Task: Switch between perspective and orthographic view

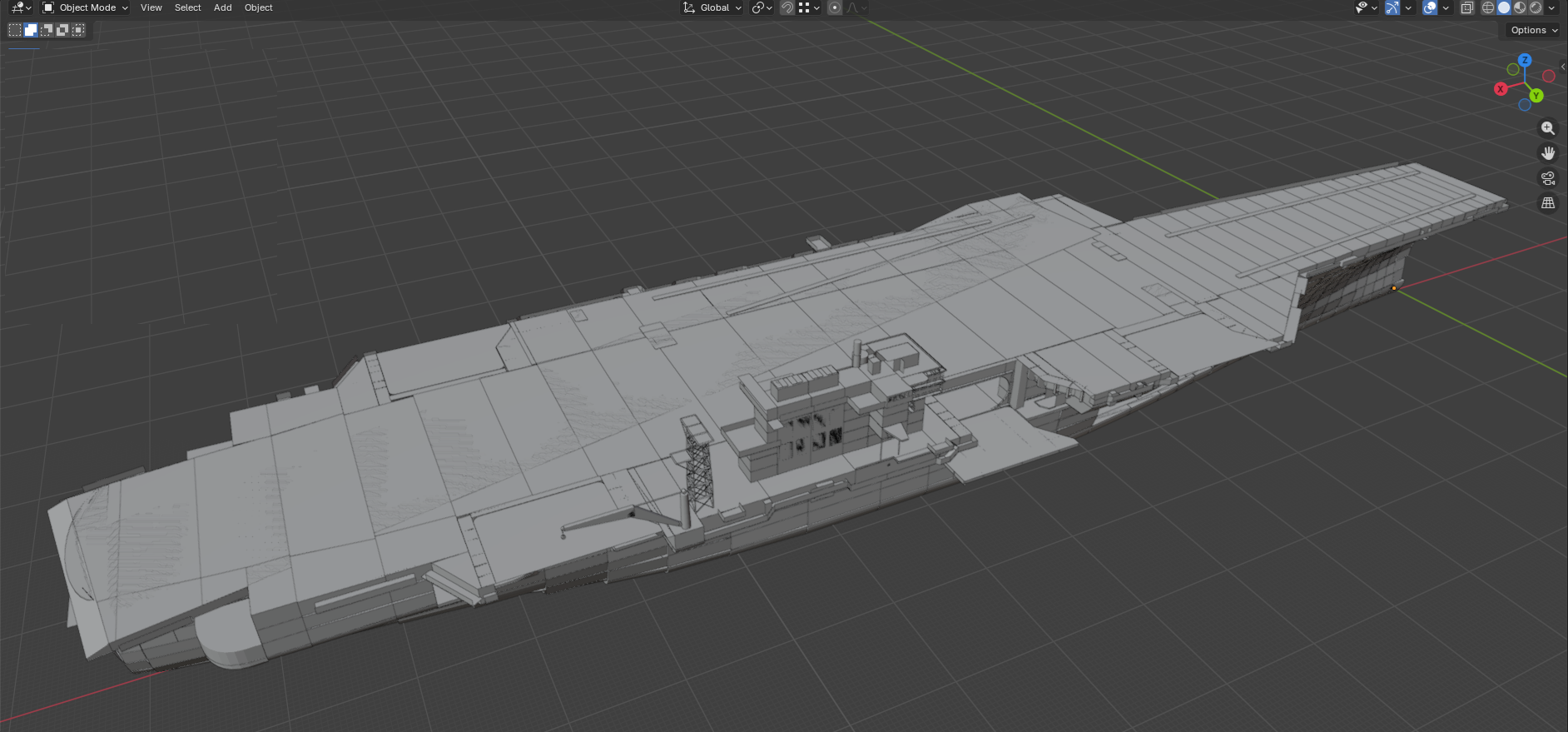Action: (x=1548, y=203)
